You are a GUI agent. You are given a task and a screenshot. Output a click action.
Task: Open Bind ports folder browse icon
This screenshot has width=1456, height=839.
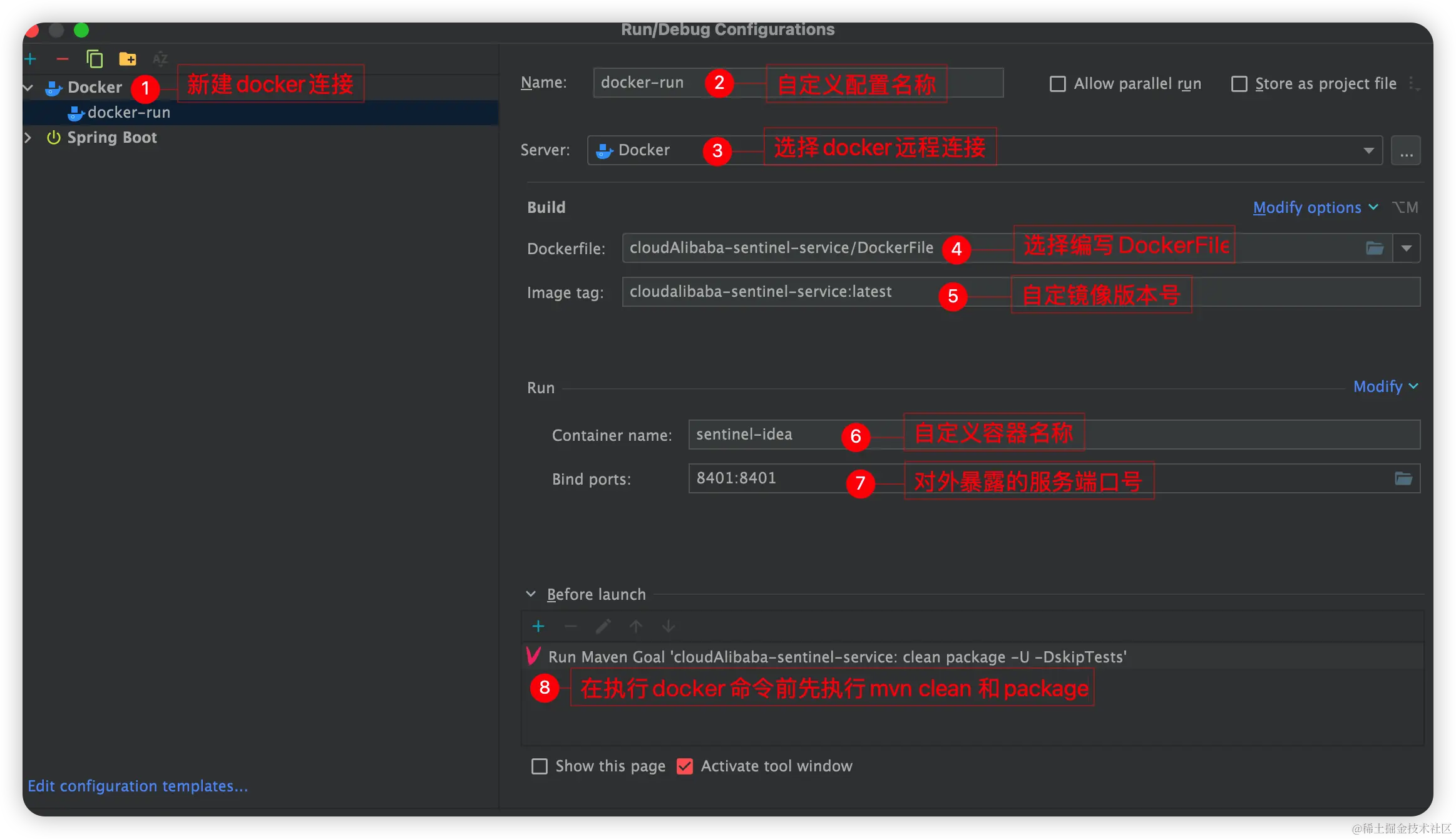coord(1403,479)
